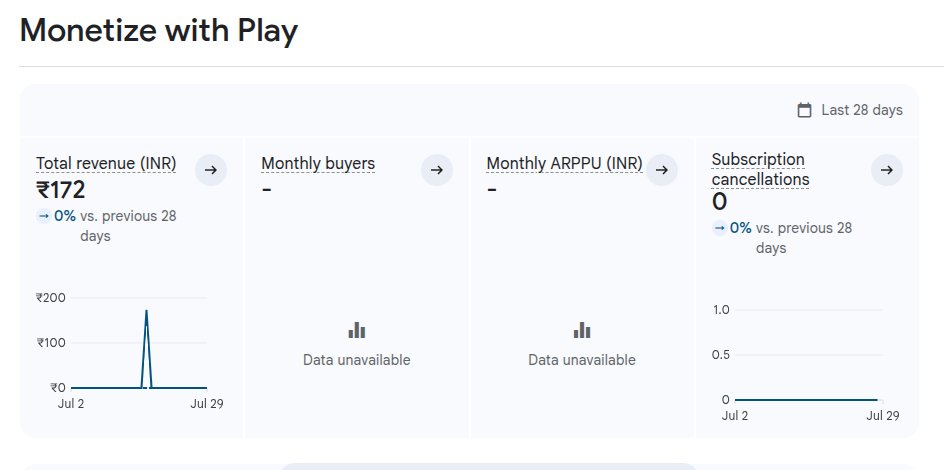Click bar chart icon under Monthly buyers
This screenshot has height=470, width=949.
pyautogui.click(x=357, y=330)
